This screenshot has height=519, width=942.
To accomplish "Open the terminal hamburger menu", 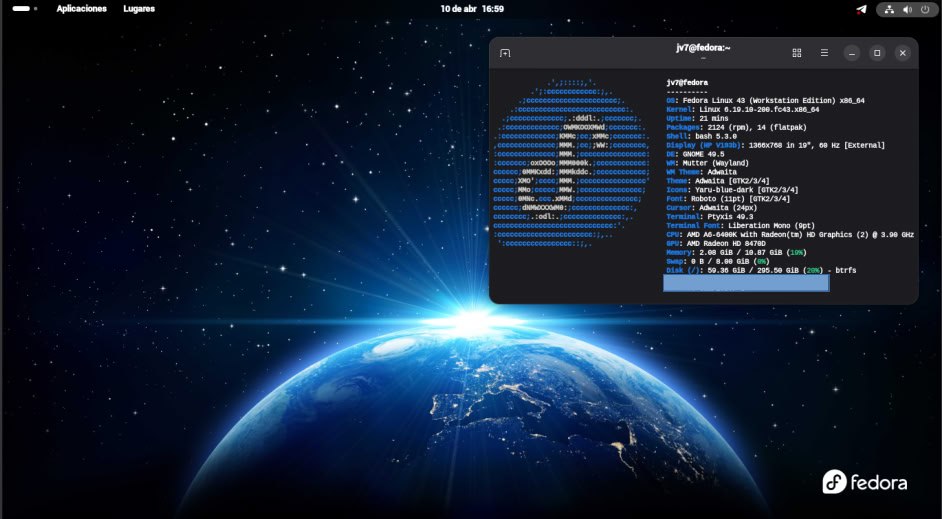I will (824, 53).
